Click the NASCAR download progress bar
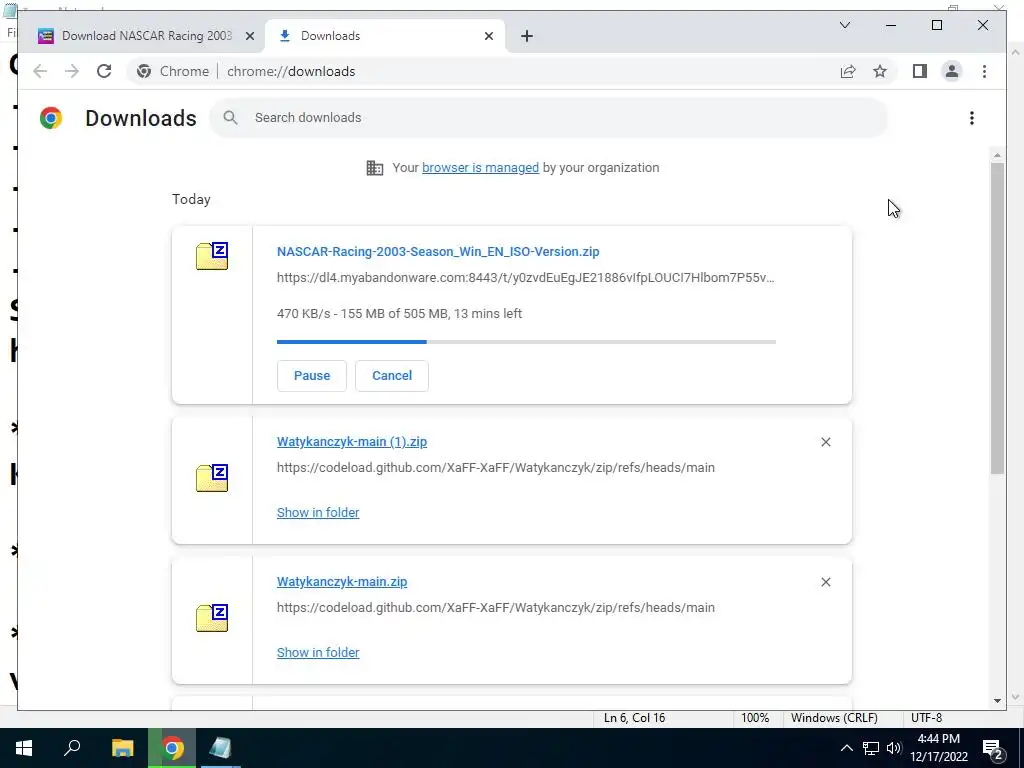 point(526,342)
